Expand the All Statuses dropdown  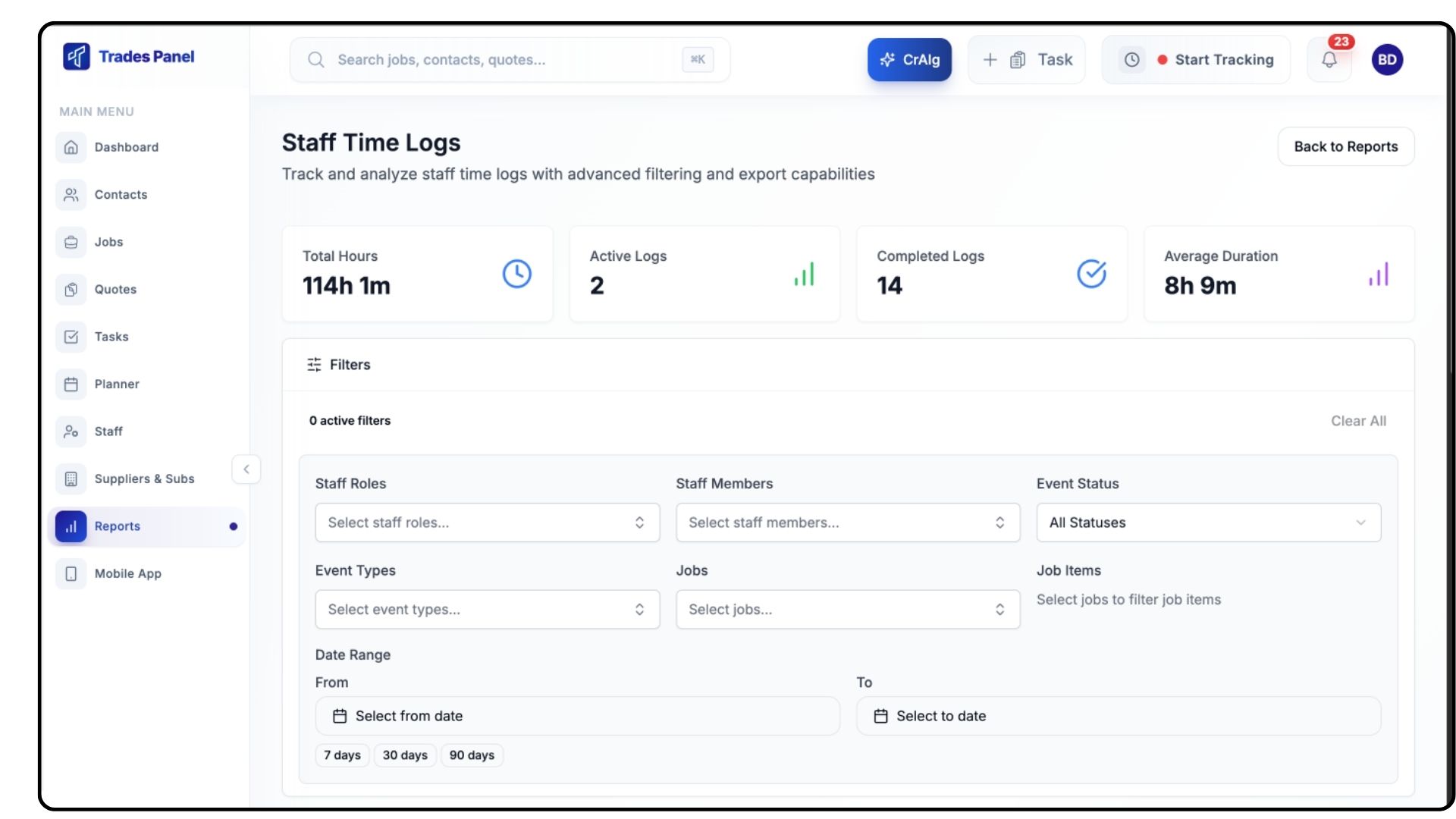1208,522
